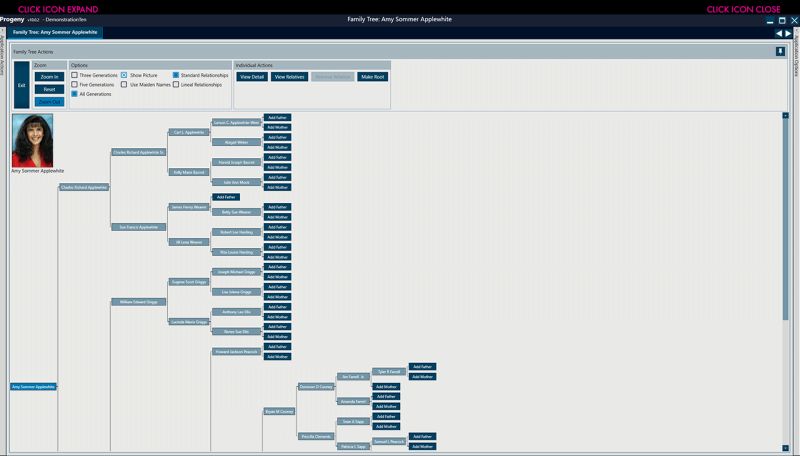The width and height of the screenshot is (800, 456).
Task: Select Bryan M Coomey node
Action: pyautogui.click(x=279, y=412)
